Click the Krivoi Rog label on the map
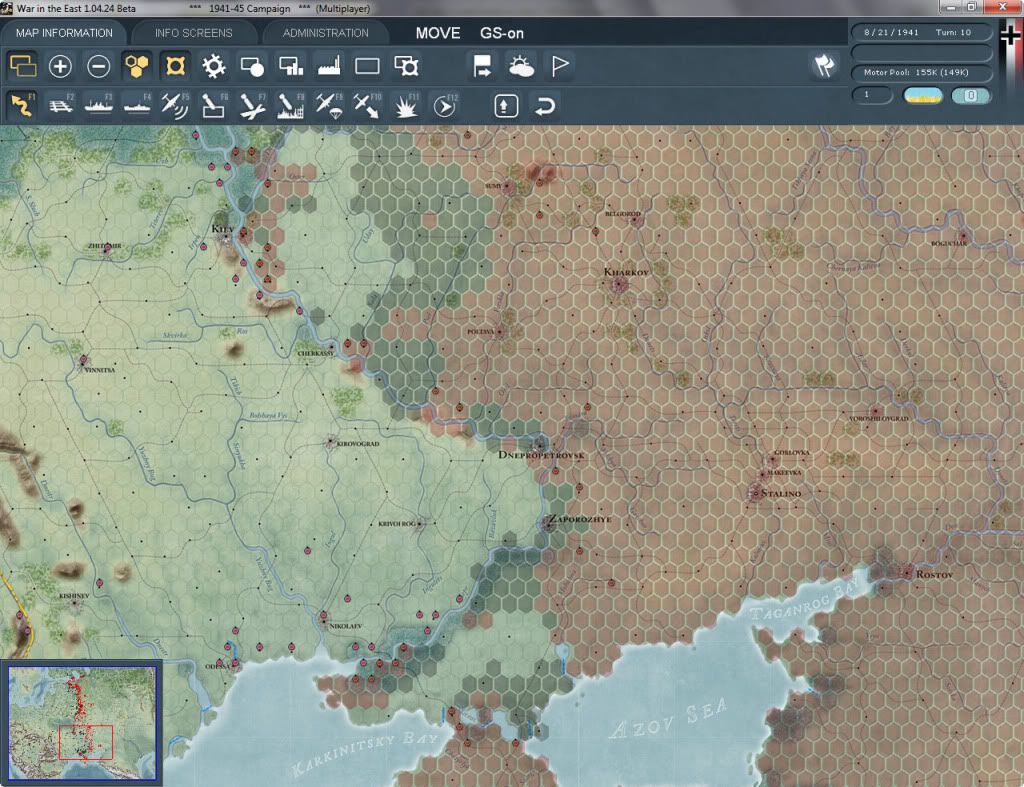 click(397, 524)
